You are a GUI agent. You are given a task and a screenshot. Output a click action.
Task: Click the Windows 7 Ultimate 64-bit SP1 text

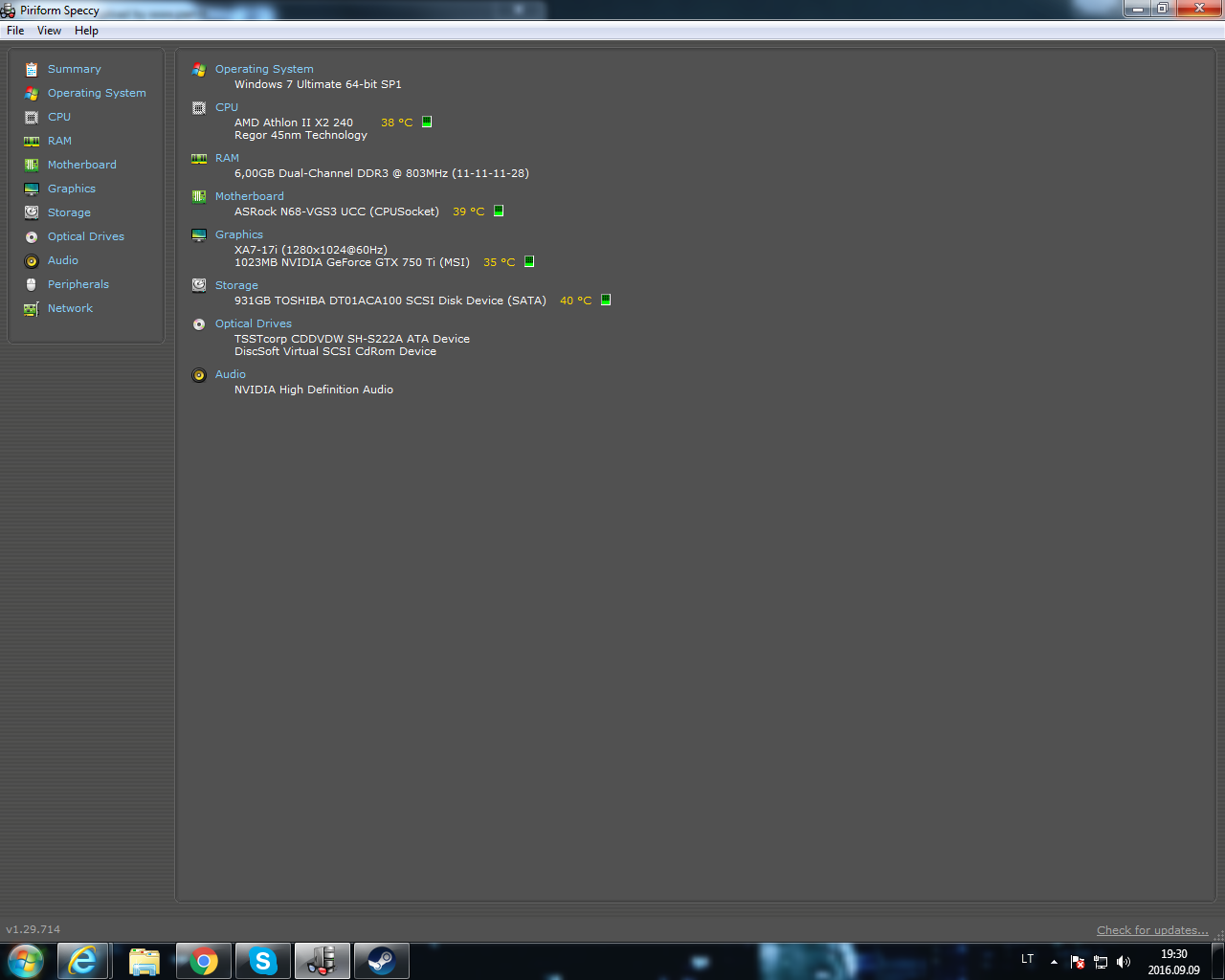[x=318, y=84]
